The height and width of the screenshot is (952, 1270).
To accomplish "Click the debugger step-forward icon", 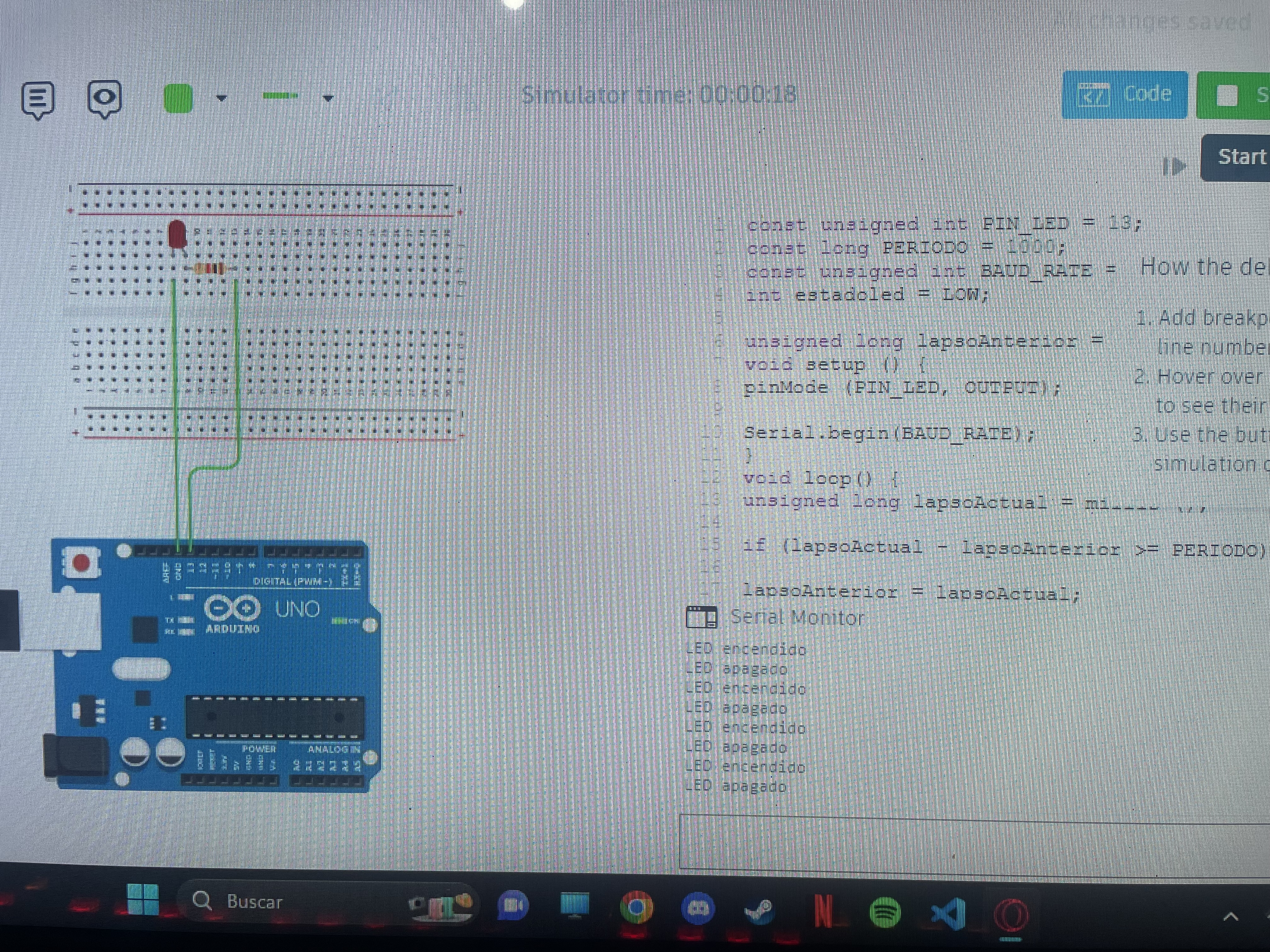I will coord(1174,167).
